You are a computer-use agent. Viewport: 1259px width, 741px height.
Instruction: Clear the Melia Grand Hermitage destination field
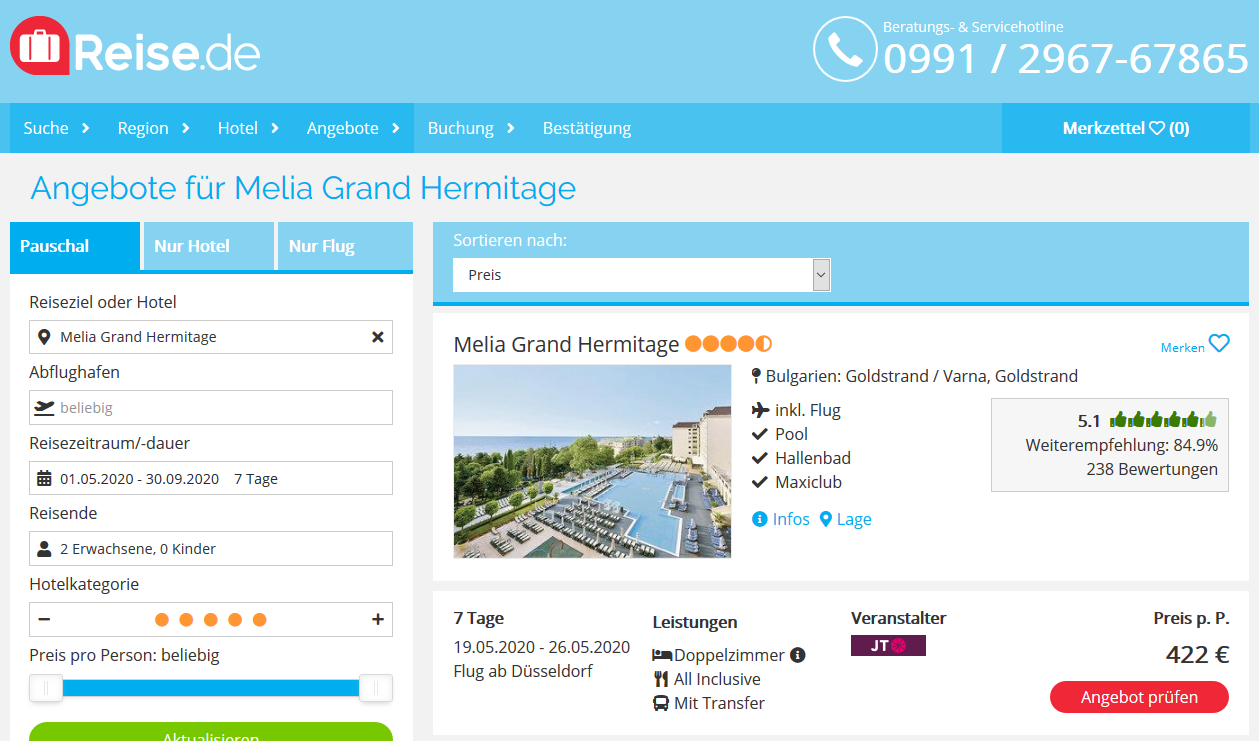(378, 337)
